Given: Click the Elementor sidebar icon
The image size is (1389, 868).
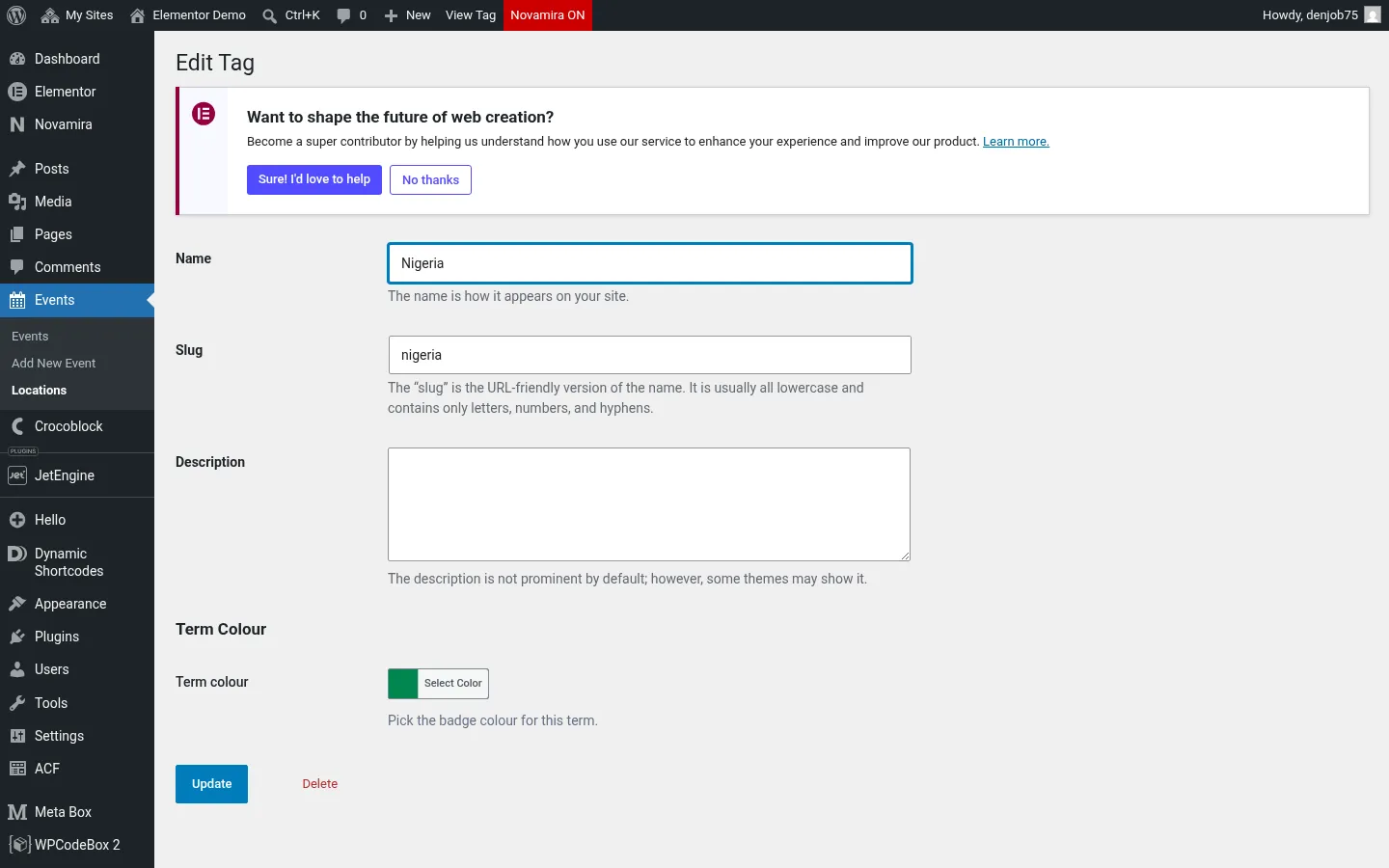Looking at the screenshot, I should tap(17, 92).
